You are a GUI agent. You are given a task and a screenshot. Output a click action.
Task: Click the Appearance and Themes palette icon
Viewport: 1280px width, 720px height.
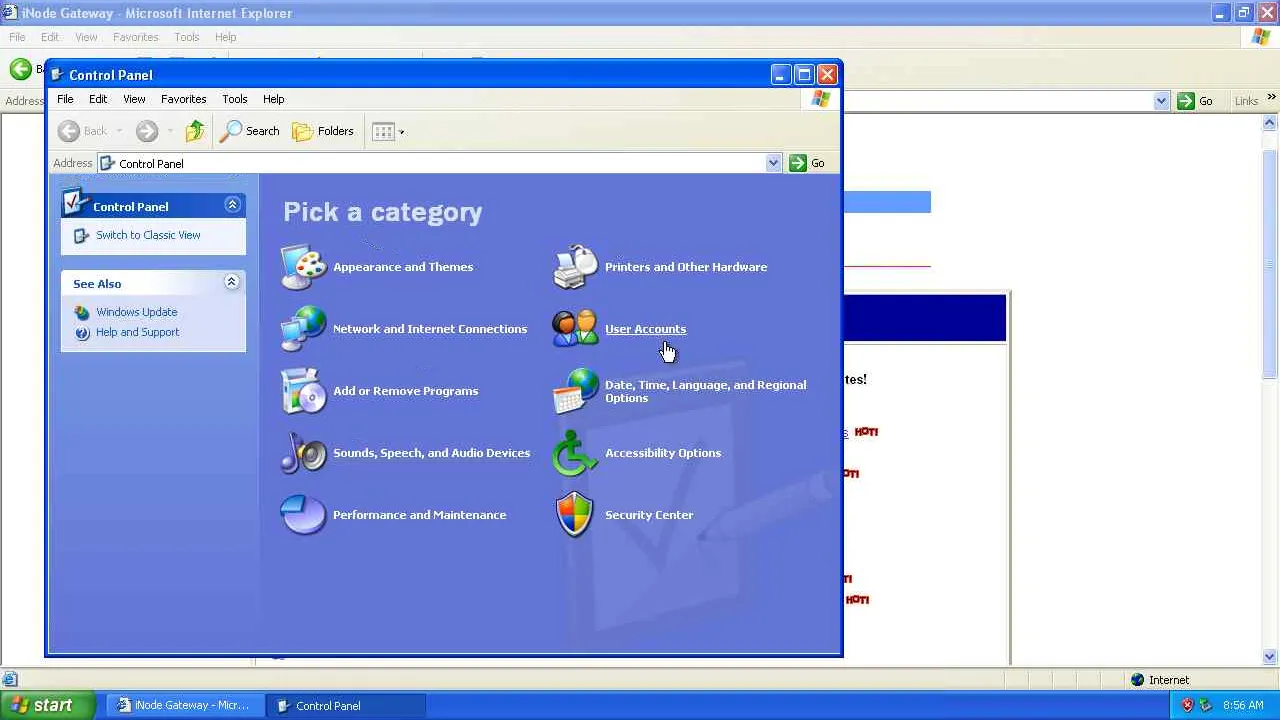click(304, 267)
